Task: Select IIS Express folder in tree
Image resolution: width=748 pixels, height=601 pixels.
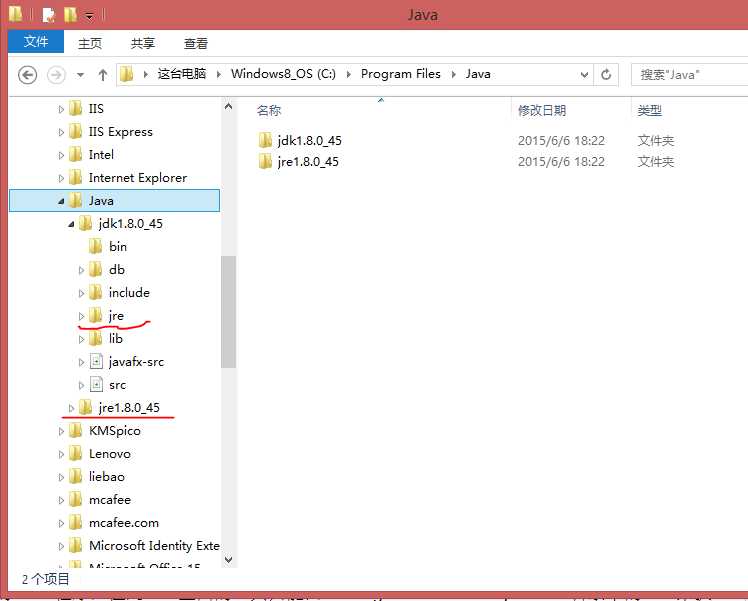Action: point(120,132)
